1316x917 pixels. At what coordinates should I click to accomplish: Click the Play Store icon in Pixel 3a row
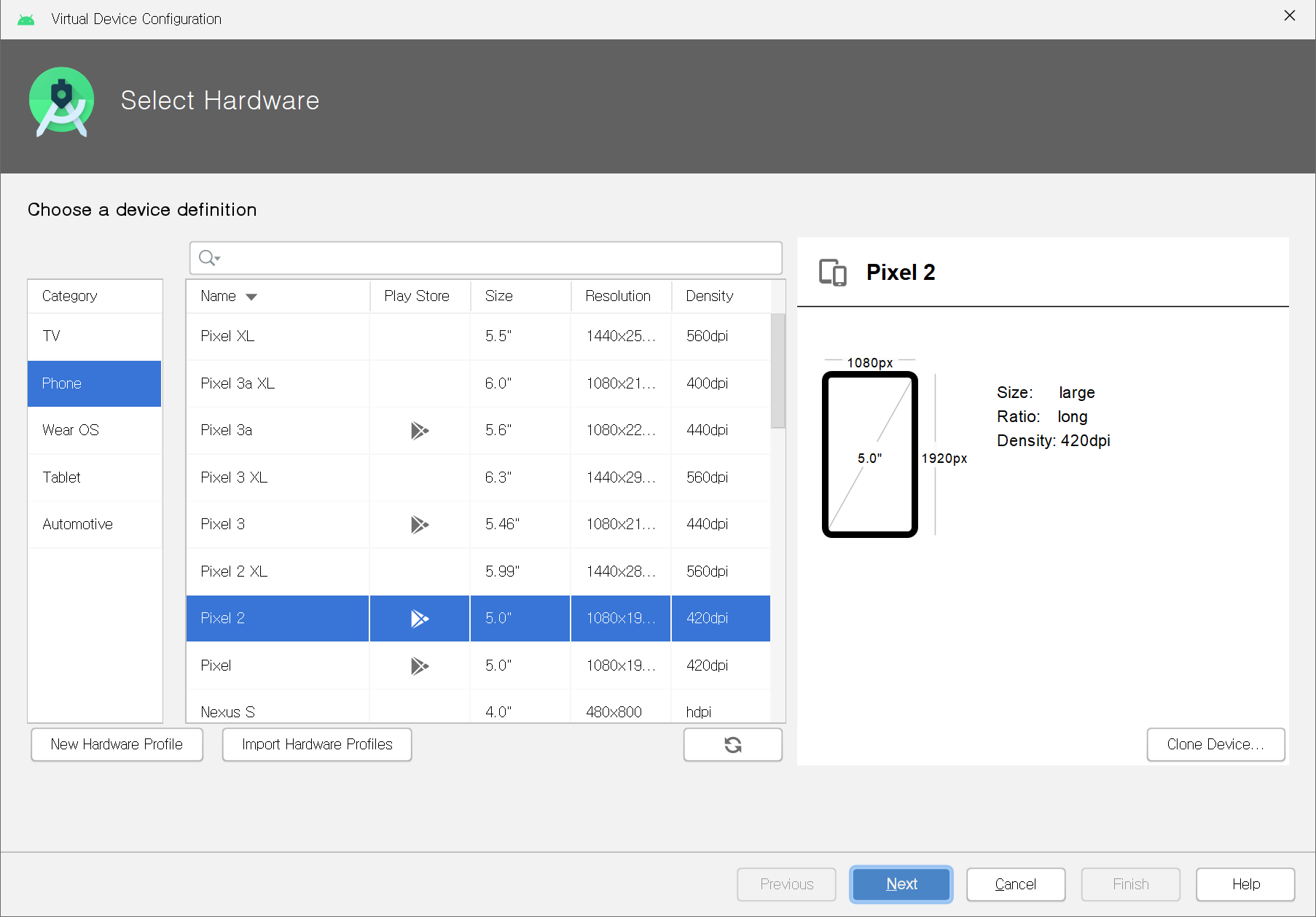(x=420, y=431)
